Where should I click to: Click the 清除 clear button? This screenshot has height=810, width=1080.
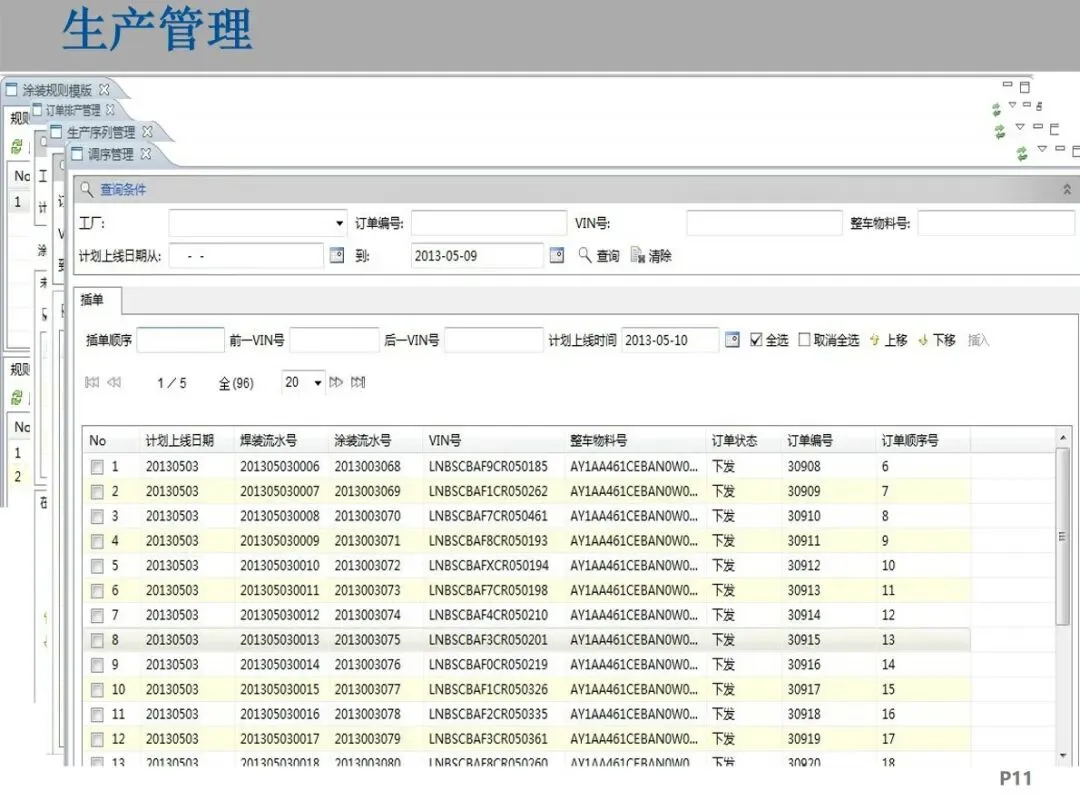(651, 256)
